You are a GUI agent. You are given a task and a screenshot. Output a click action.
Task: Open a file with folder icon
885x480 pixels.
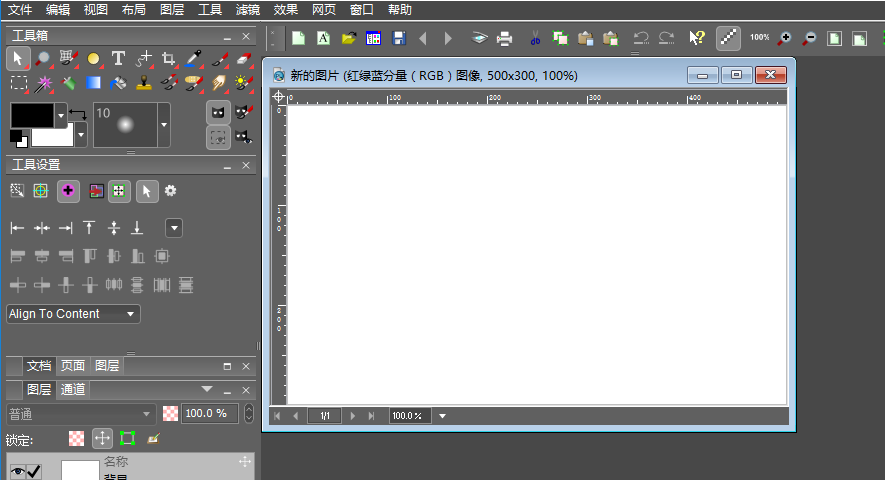(349, 38)
